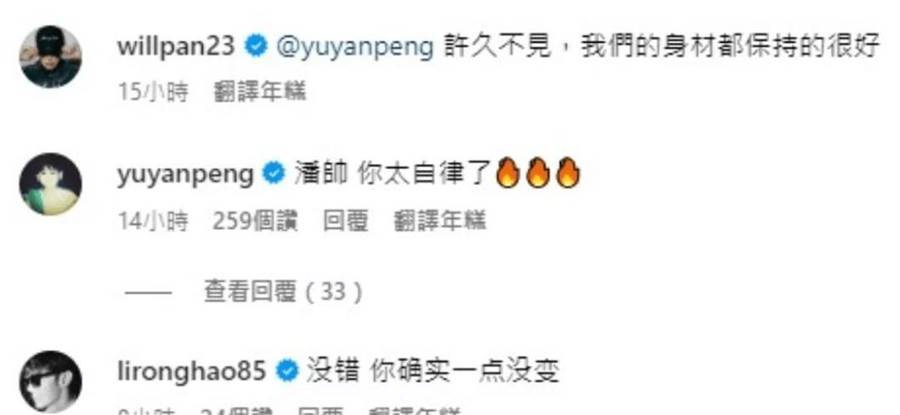Viewport: 900px width, 415px height.
Task: Click 翻譯年糕 under yuyanpeng's comment
Action: click(440, 220)
